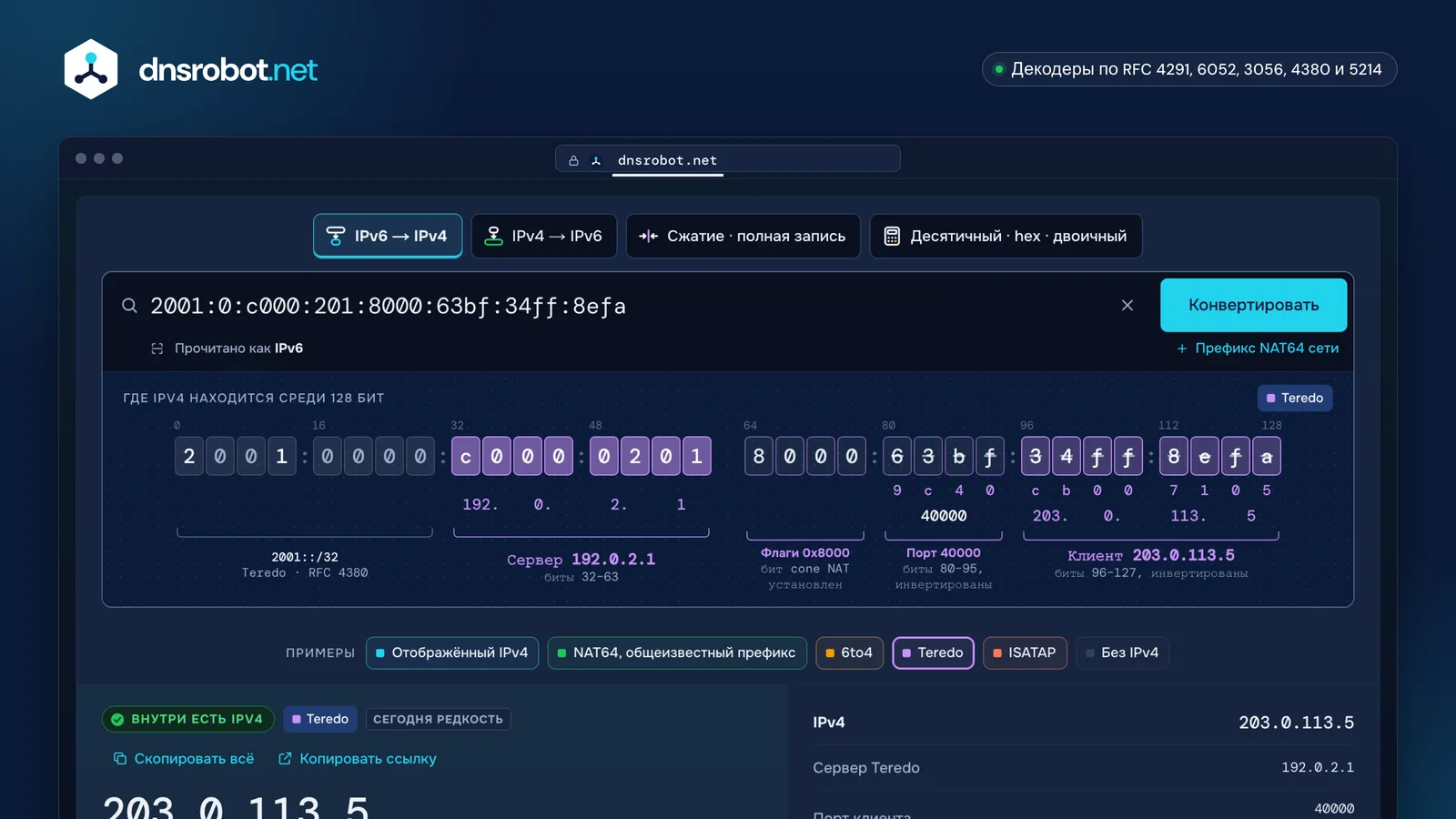Click the 2001::/32 prefix label
This screenshot has width=1456, height=819.
click(x=305, y=557)
